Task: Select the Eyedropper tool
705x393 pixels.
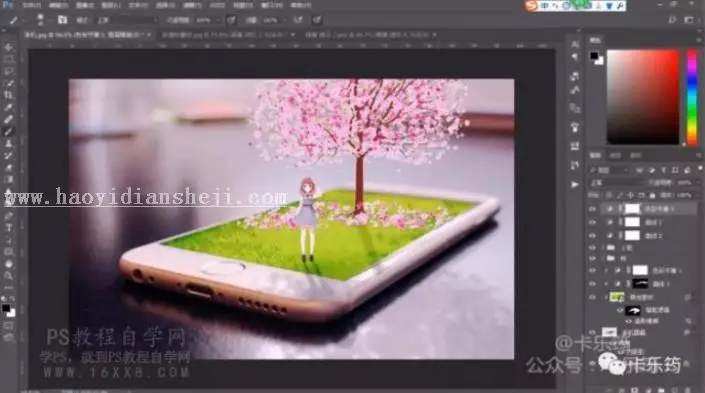Action: (x=9, y=107)
